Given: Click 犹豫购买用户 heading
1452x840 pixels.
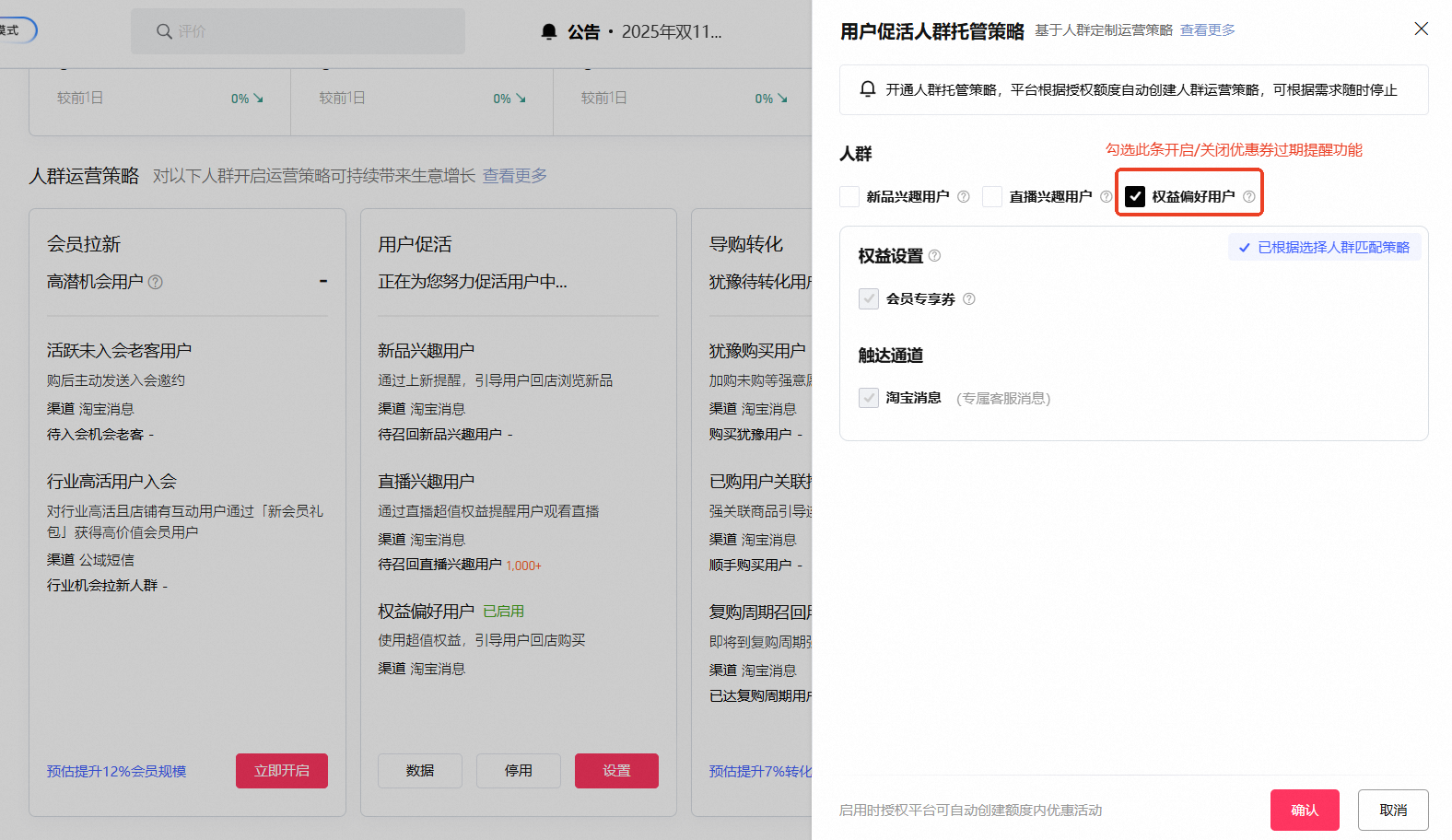Looking at the screenshot, I should [757, 351].
